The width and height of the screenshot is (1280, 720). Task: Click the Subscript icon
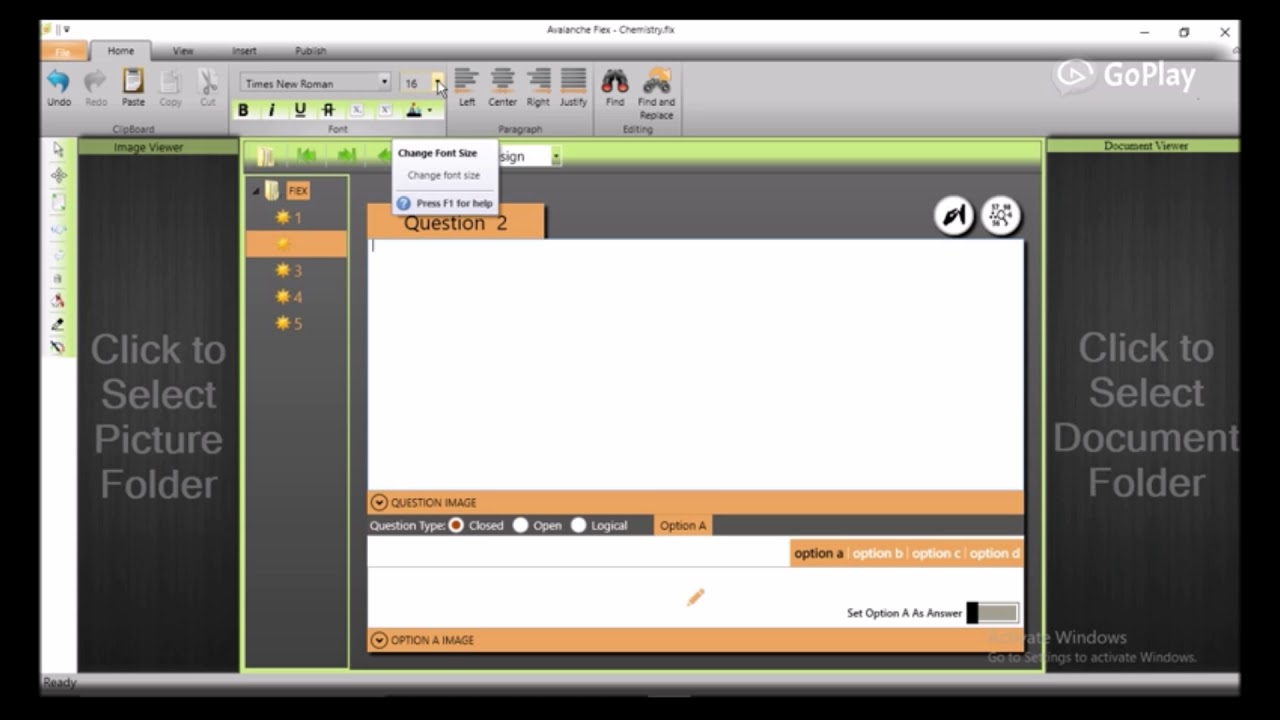tap(357, 110)
